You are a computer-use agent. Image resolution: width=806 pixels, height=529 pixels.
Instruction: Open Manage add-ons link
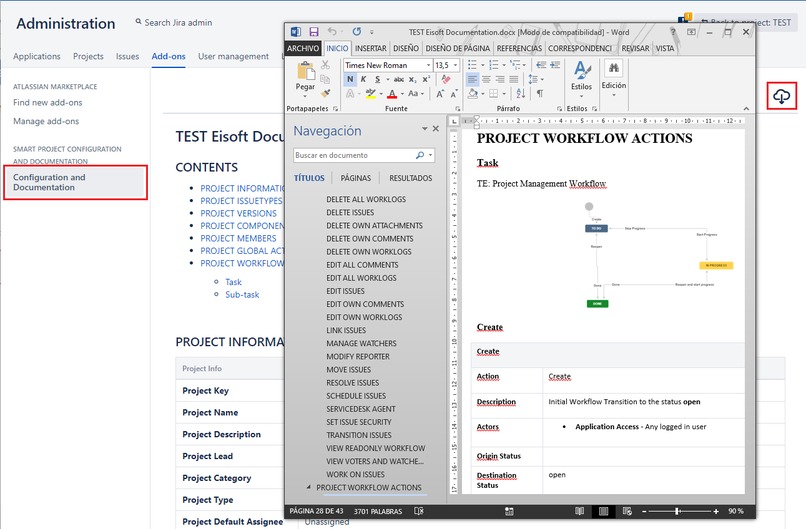point(46,121)
